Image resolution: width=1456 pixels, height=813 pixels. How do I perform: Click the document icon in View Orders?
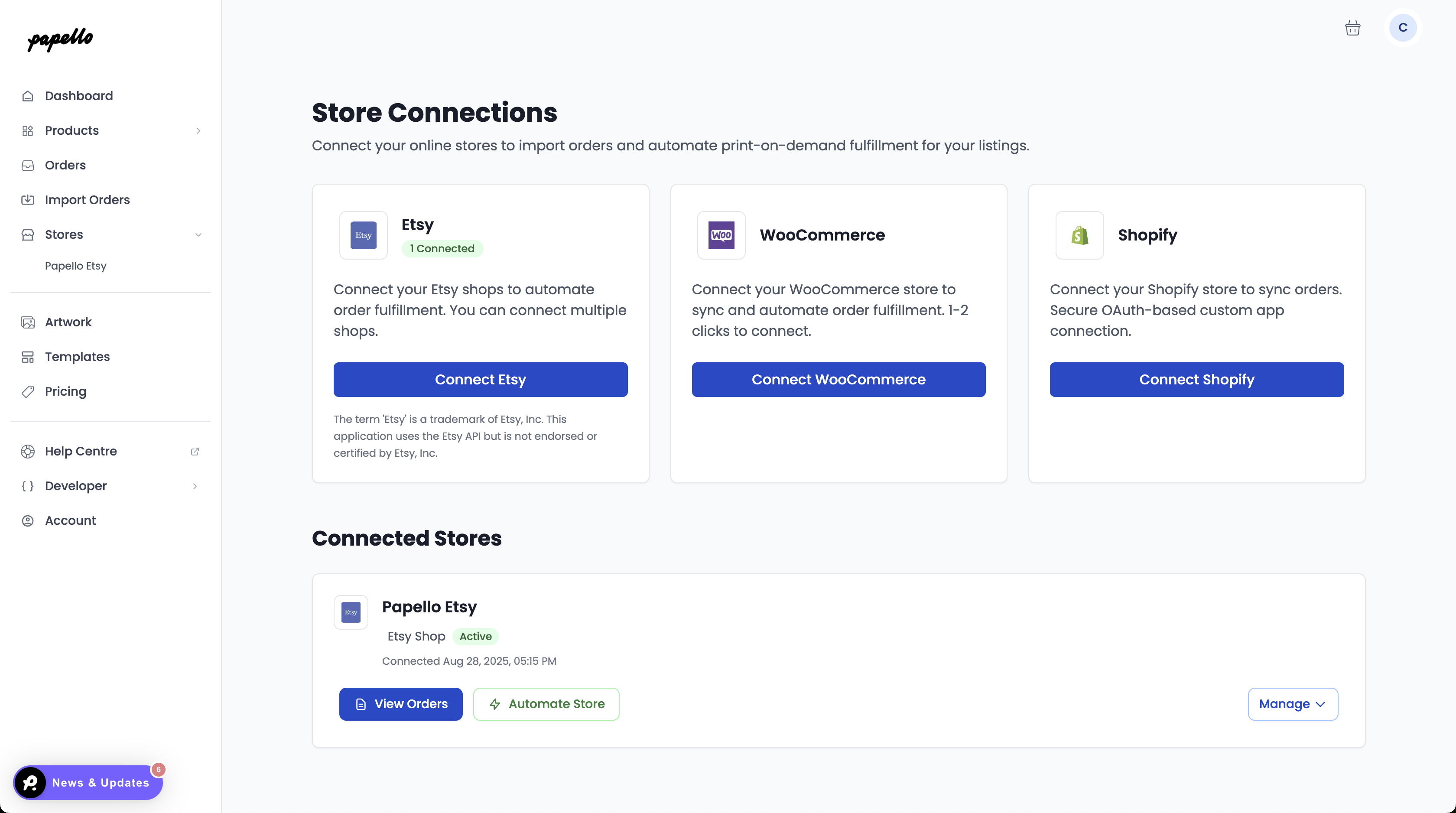coord(361,705)
